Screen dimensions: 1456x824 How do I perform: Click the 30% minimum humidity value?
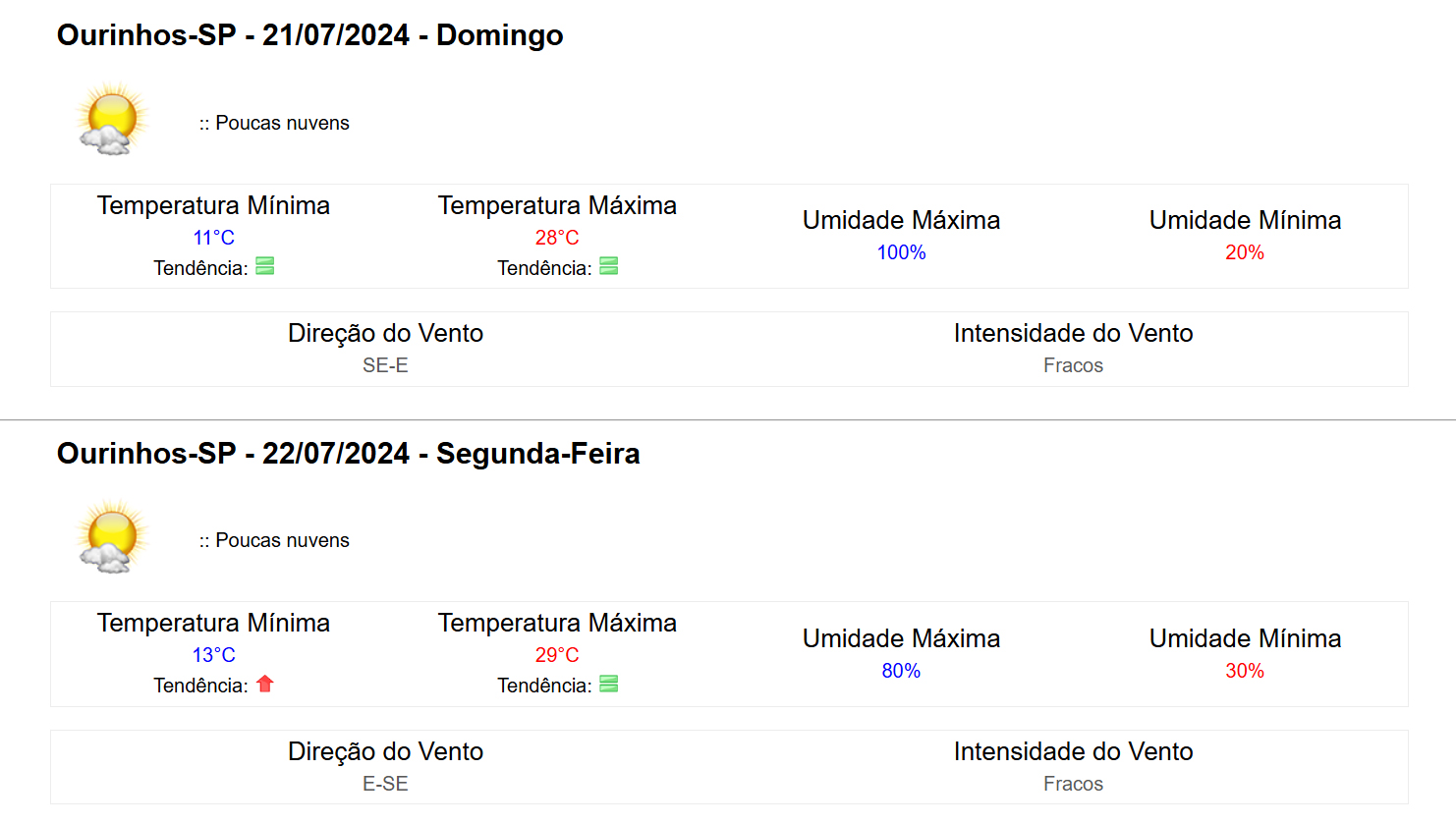1244,671
